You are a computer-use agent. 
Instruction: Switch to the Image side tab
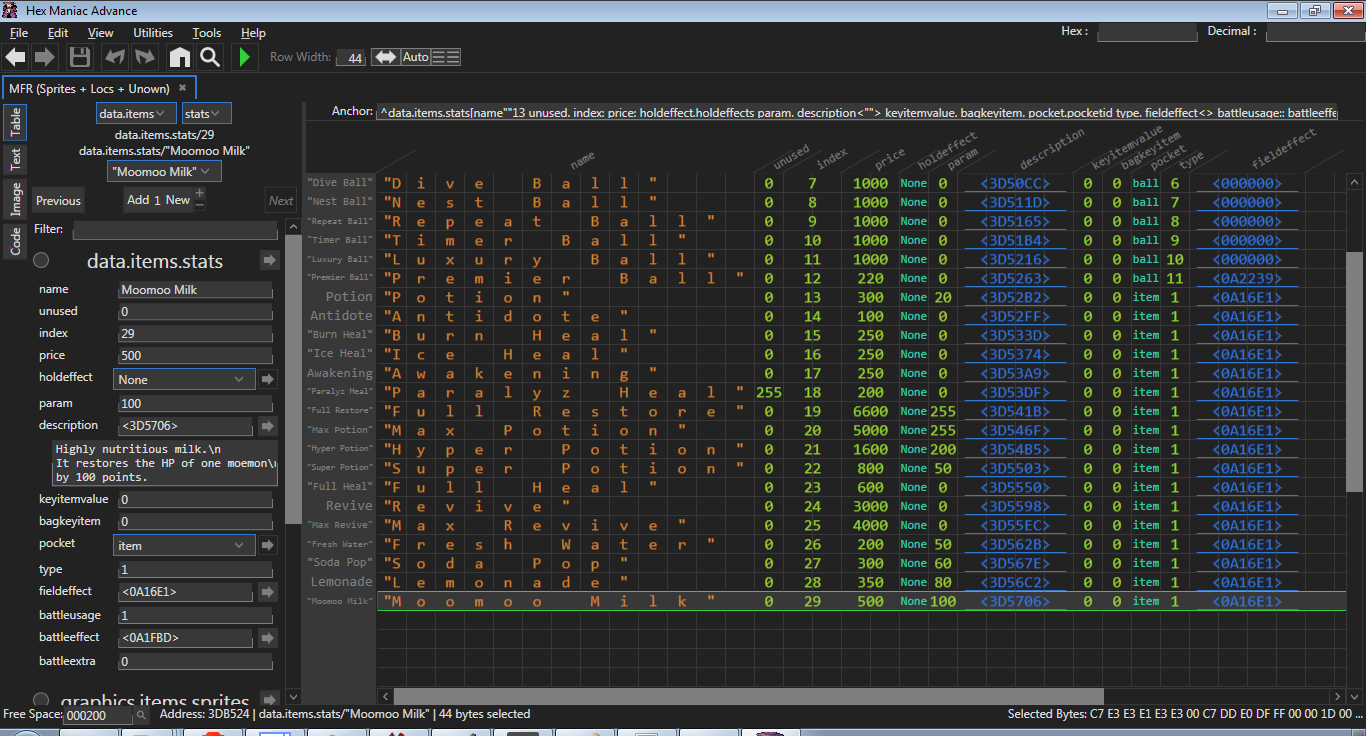pos(16,198)
